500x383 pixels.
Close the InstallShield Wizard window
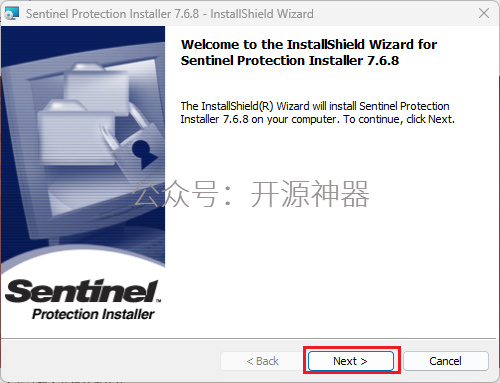(484, 13)
